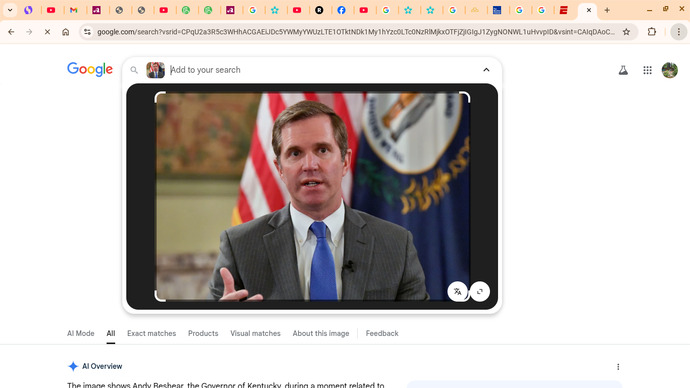Open the Extensions puzzle menu
The height and width of the screenshot is (388, 690).
[x=652, y=32]
